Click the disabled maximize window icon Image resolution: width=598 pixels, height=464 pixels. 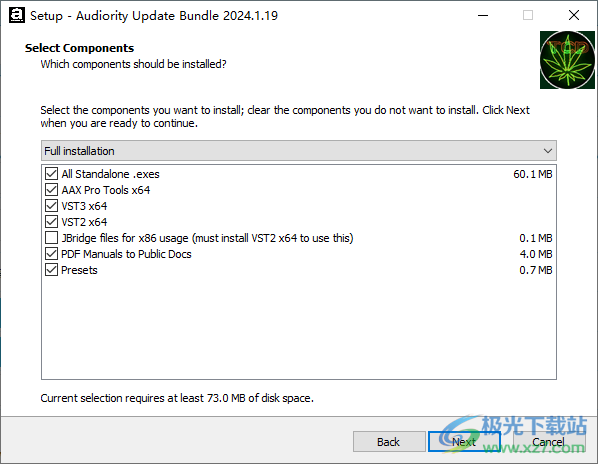tap(528, 15)
